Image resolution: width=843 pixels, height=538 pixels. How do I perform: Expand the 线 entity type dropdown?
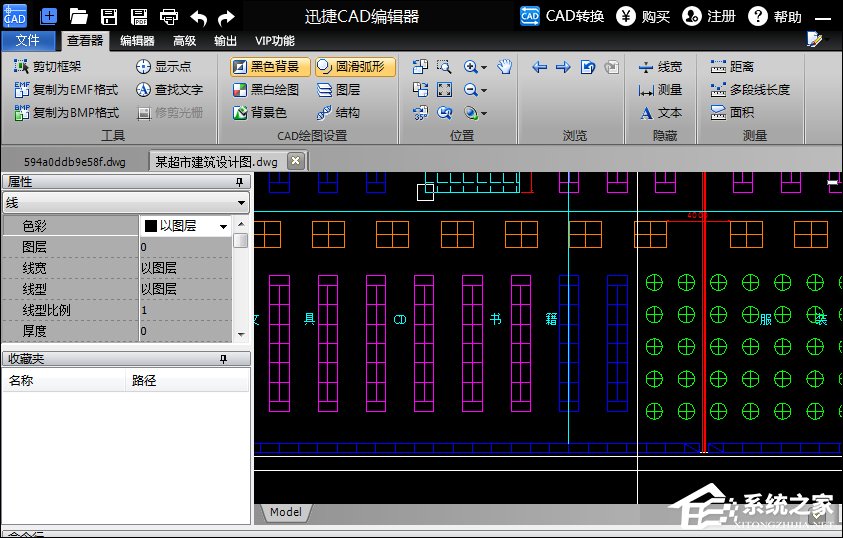[x=241, y=203]
